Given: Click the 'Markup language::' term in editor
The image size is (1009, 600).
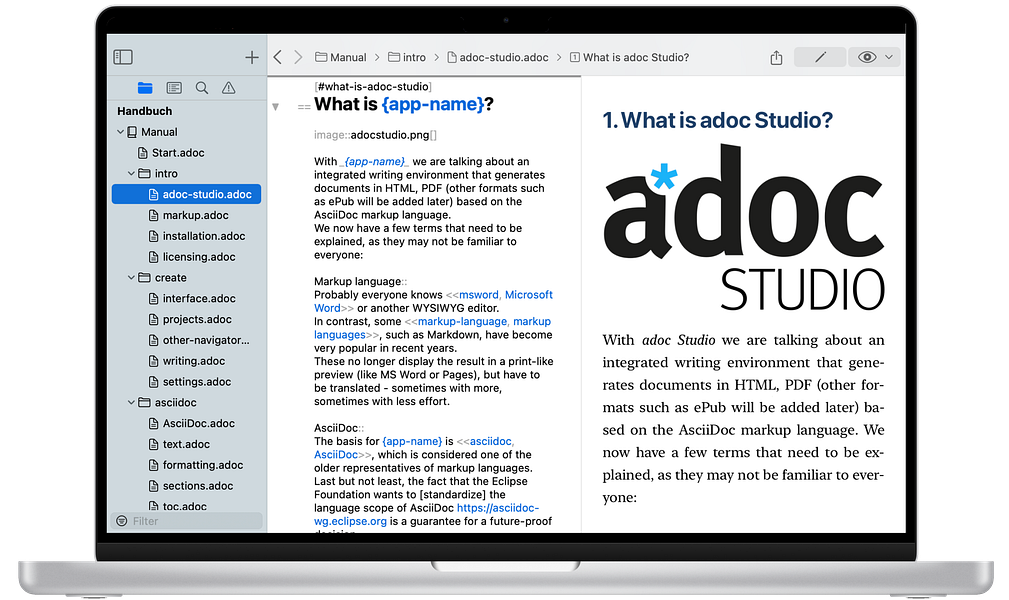Looking at the screenshot, I should pyautogui.click(x=360, y=281).
